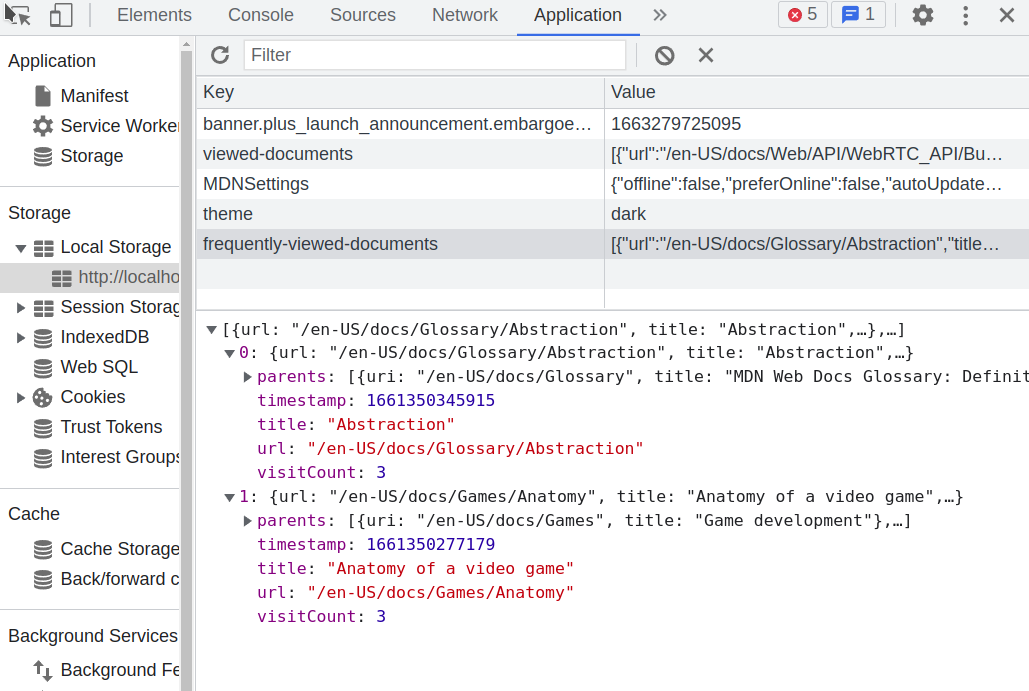The width and height of the screenshot is (1029, 691).
Task: Open the Elements tab
Action: tap(154, 14)
